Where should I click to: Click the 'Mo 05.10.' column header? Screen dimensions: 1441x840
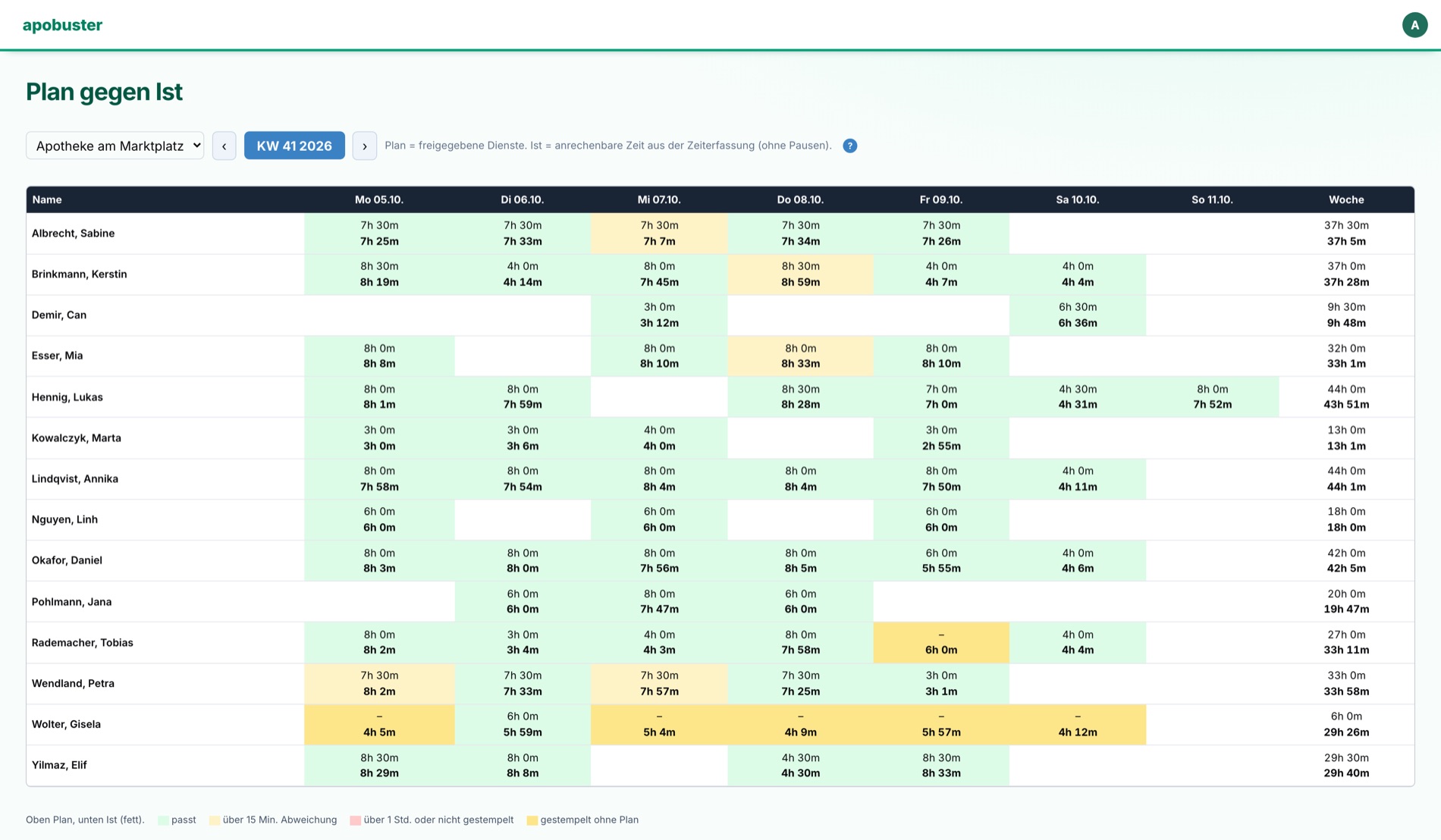click(379, 199)
